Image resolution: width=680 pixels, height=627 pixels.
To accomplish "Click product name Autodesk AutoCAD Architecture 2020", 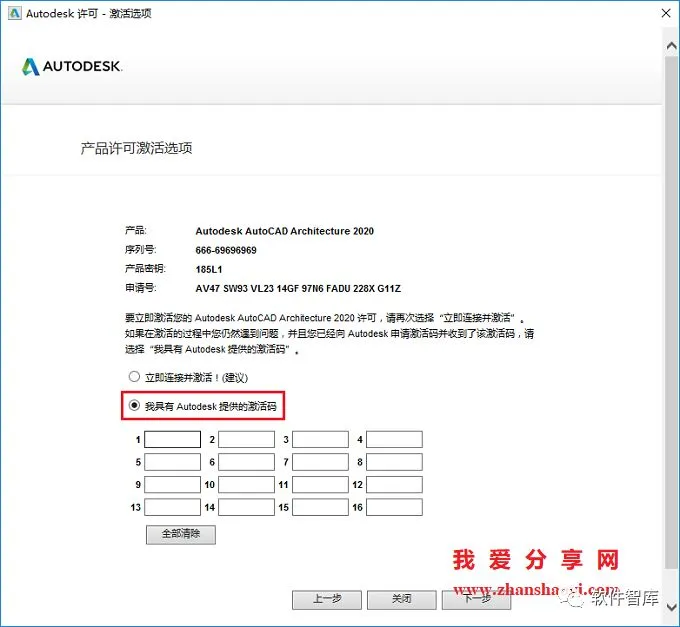I will tap(284, 231).
